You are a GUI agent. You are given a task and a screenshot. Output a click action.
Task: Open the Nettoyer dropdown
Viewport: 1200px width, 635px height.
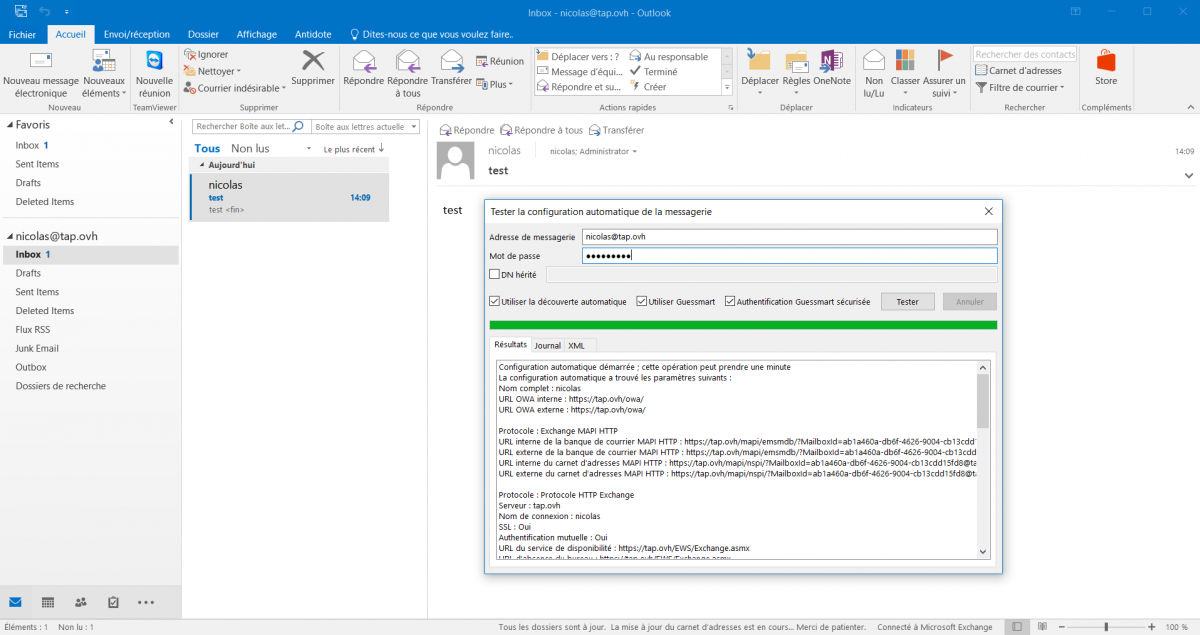212,71
